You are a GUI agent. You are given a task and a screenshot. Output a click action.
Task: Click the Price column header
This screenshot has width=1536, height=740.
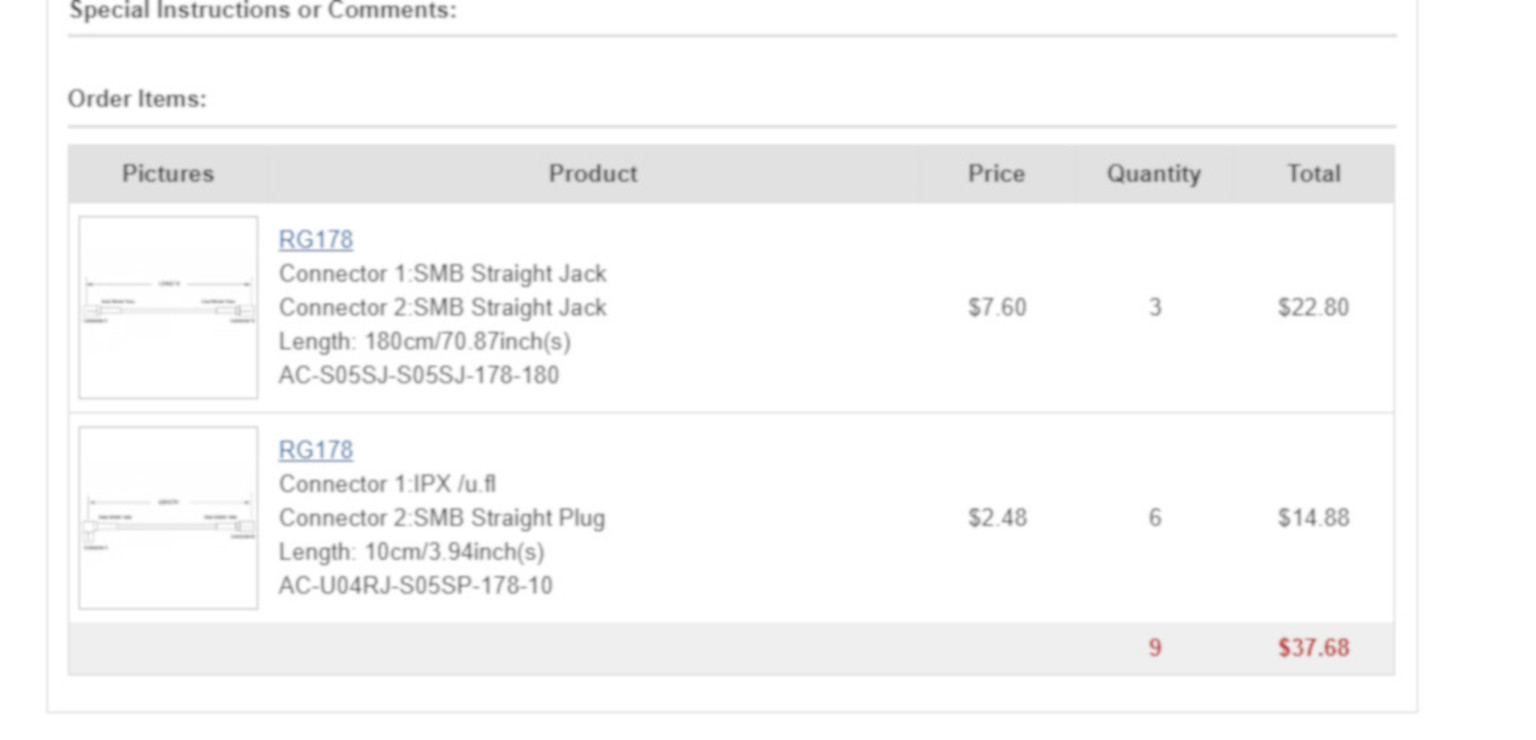996,174
